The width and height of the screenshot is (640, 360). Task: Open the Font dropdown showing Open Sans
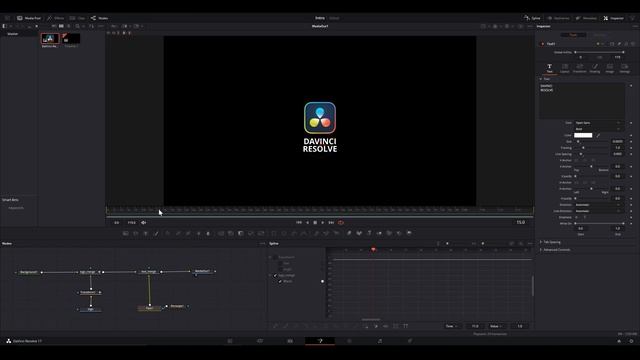pos(598,122)
